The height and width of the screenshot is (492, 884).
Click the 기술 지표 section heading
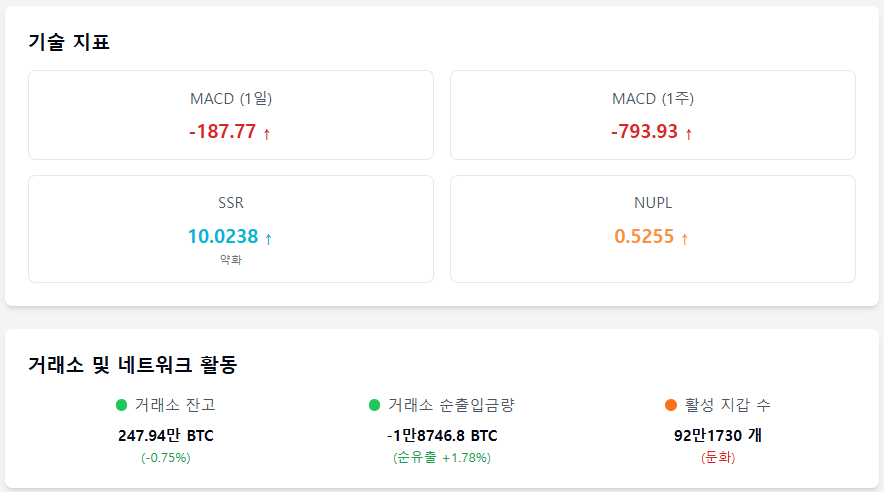[x=69, y=42]
